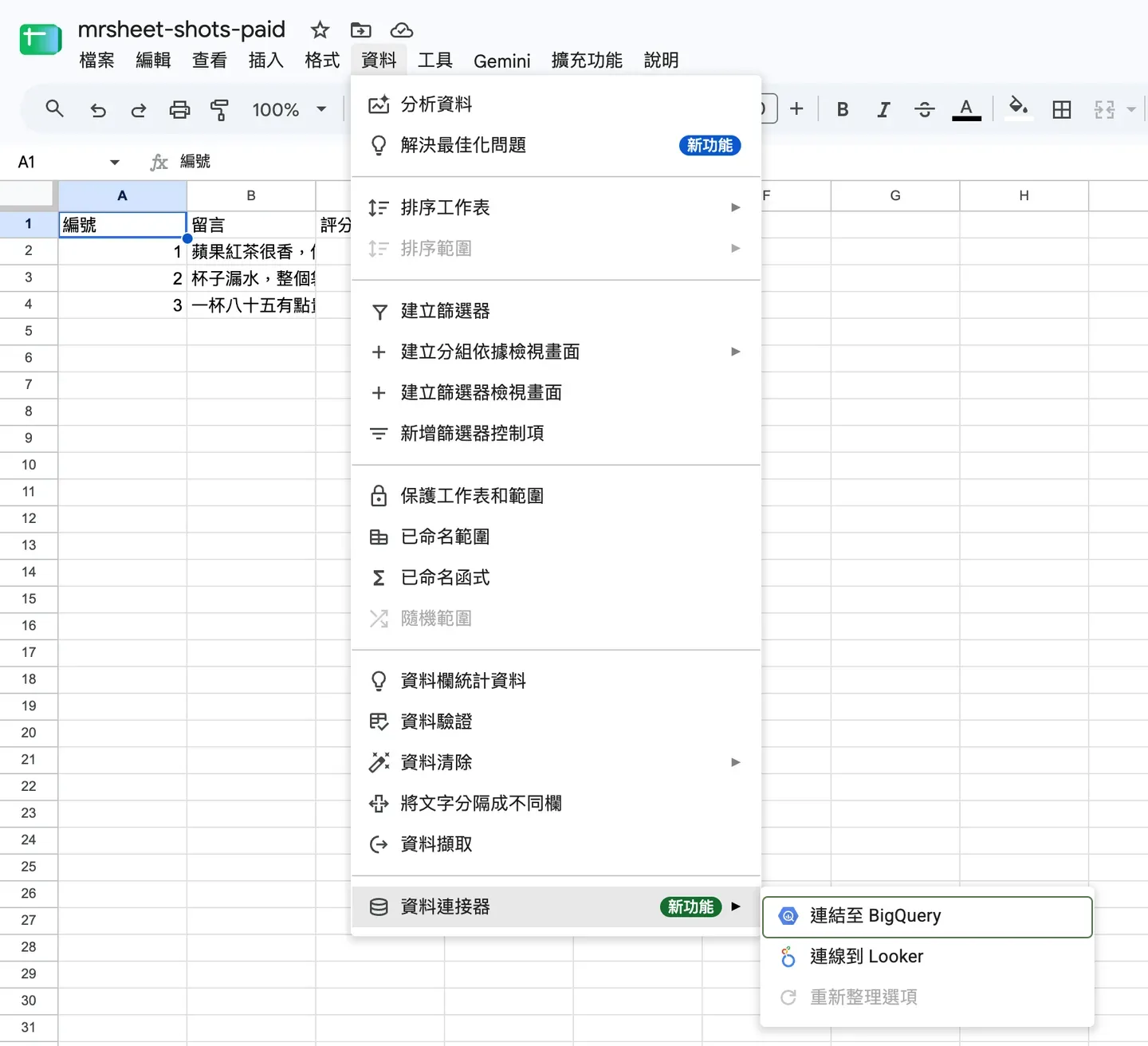
Task: Click the merge cells icon
Action: coord(1104,109)
